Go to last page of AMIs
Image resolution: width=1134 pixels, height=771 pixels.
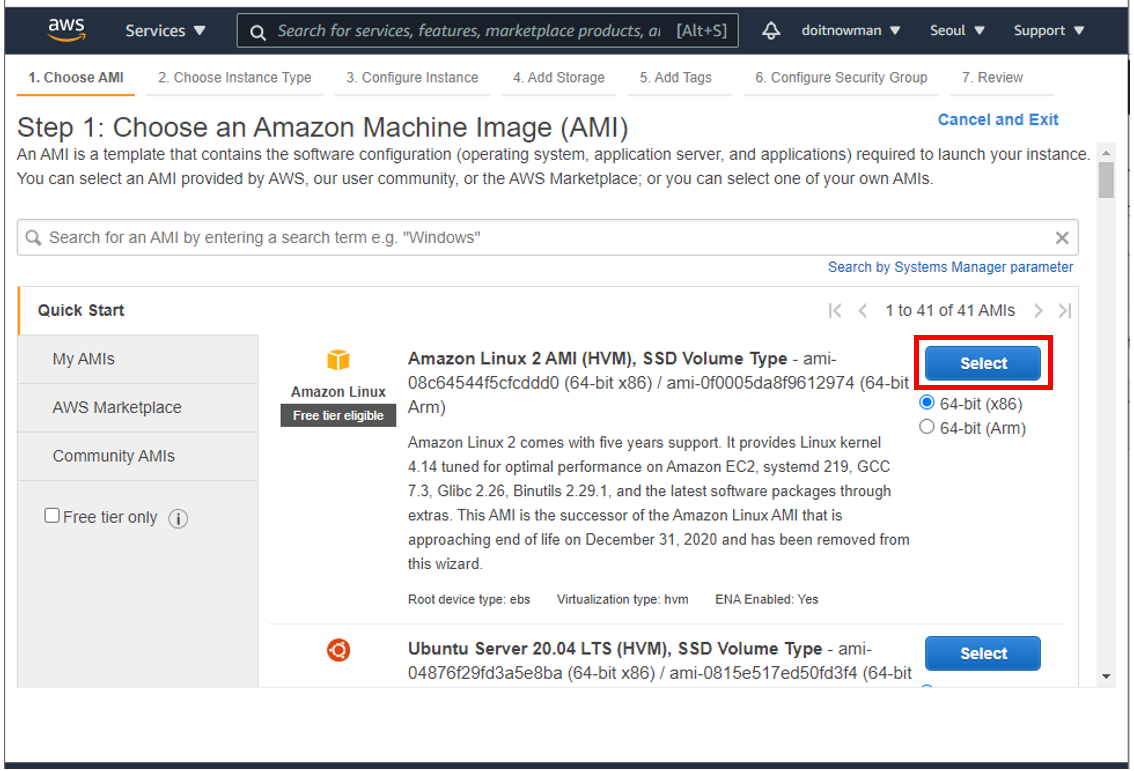[x=1065, y=310]
